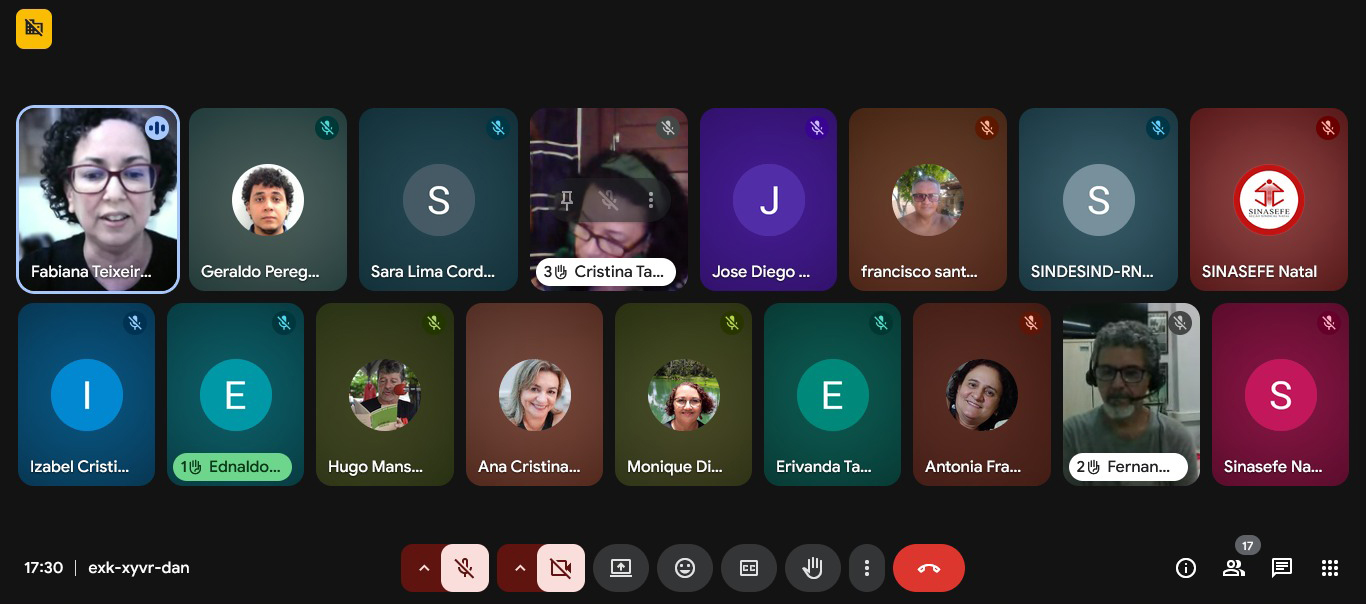Start presenting your screen

pyautogui.click(x=621, y=568)
